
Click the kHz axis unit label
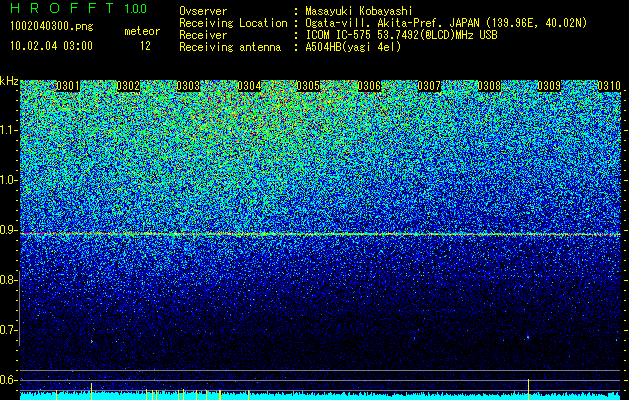pos(9,81)
